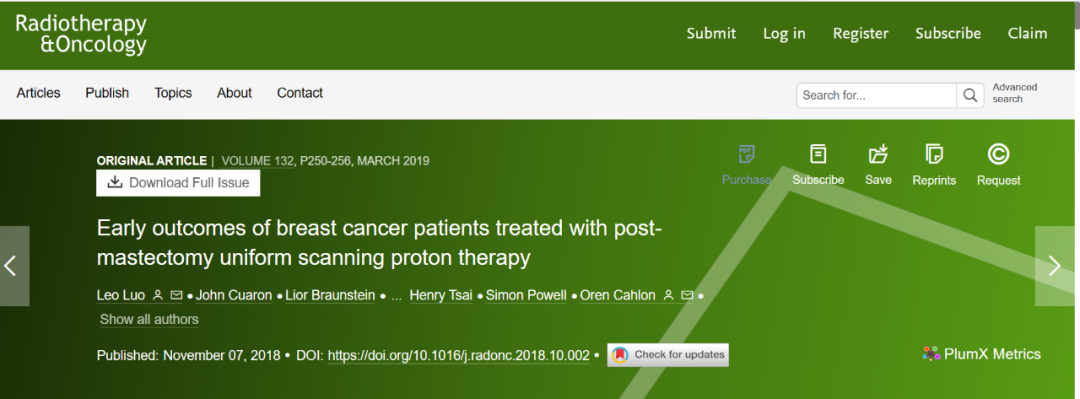Open Reprints icon
The width and height of the screenshot is (1080, 399).
[934, 154]
